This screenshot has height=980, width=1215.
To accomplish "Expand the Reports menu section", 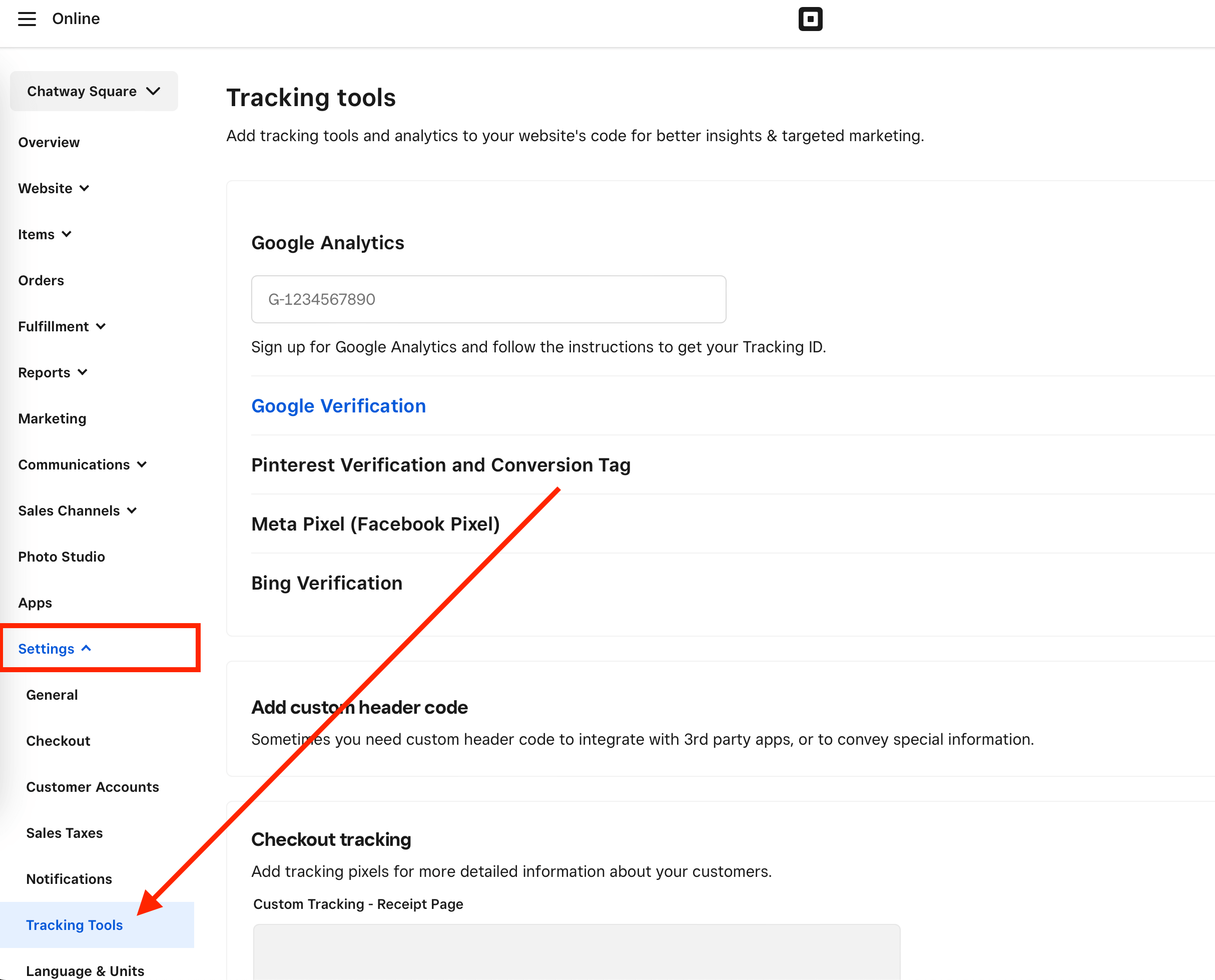I will [53, 372].
